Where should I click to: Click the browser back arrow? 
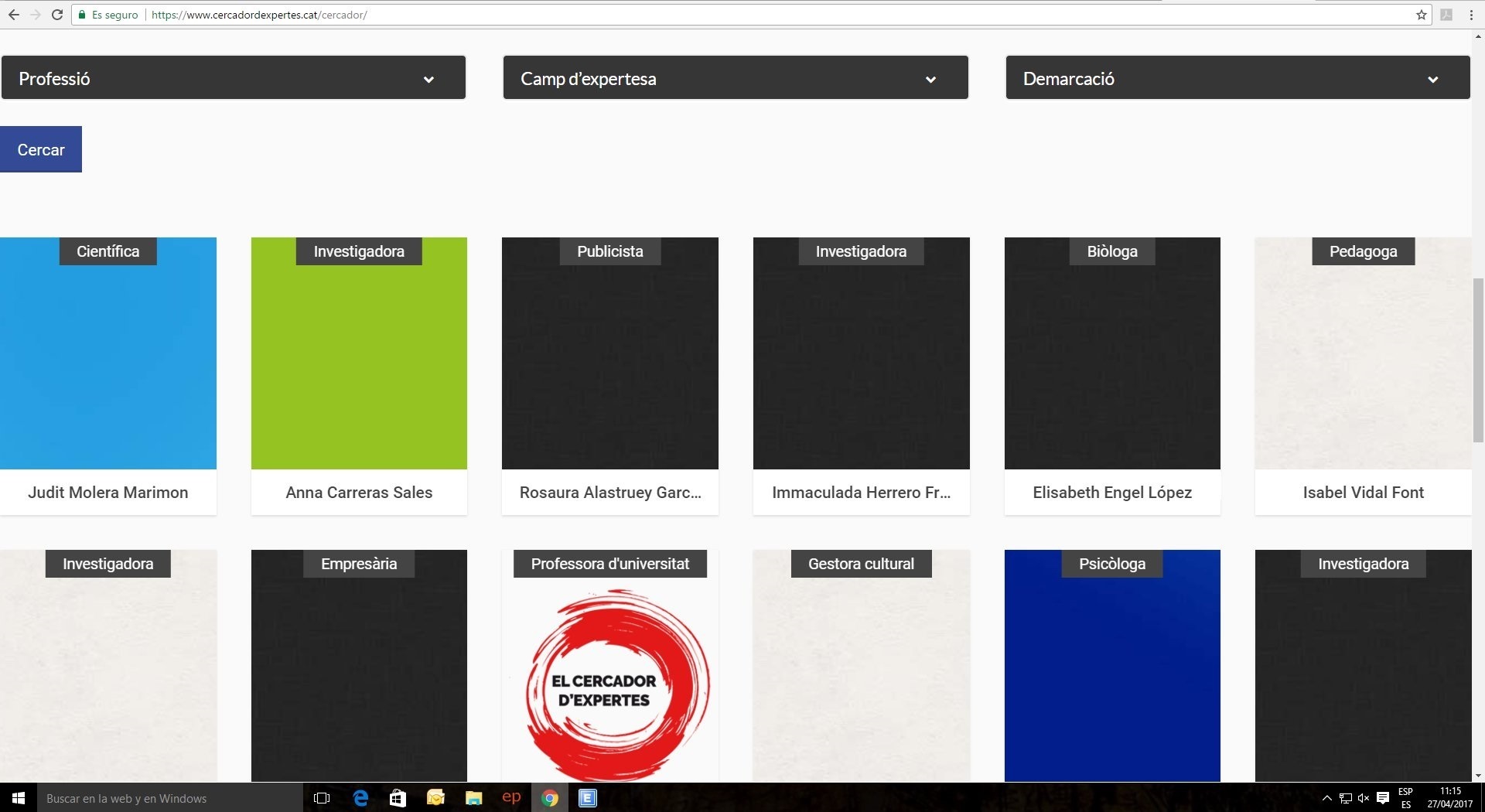coord(14,15)
